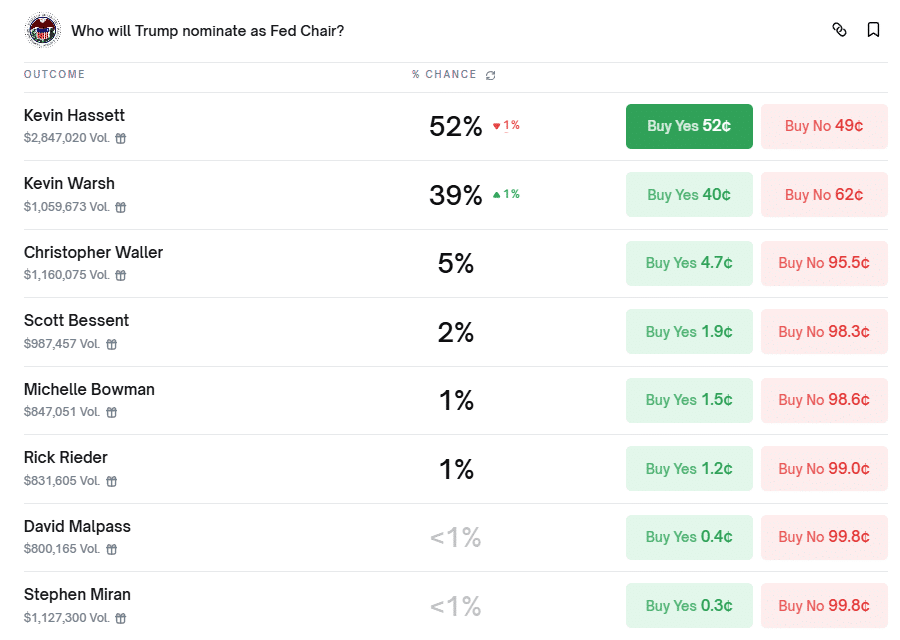Viewport: 900px width, 640px height.
Task: Buy No at 62¢ for Kevin Warsh
Action: tap(824, 195)
